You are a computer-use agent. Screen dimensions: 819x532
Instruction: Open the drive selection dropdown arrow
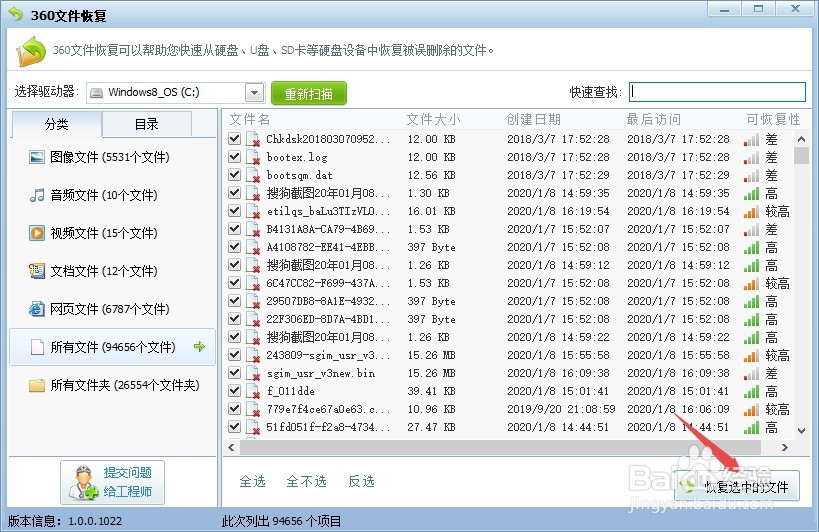pyautogui.click(x=254, y=93)
